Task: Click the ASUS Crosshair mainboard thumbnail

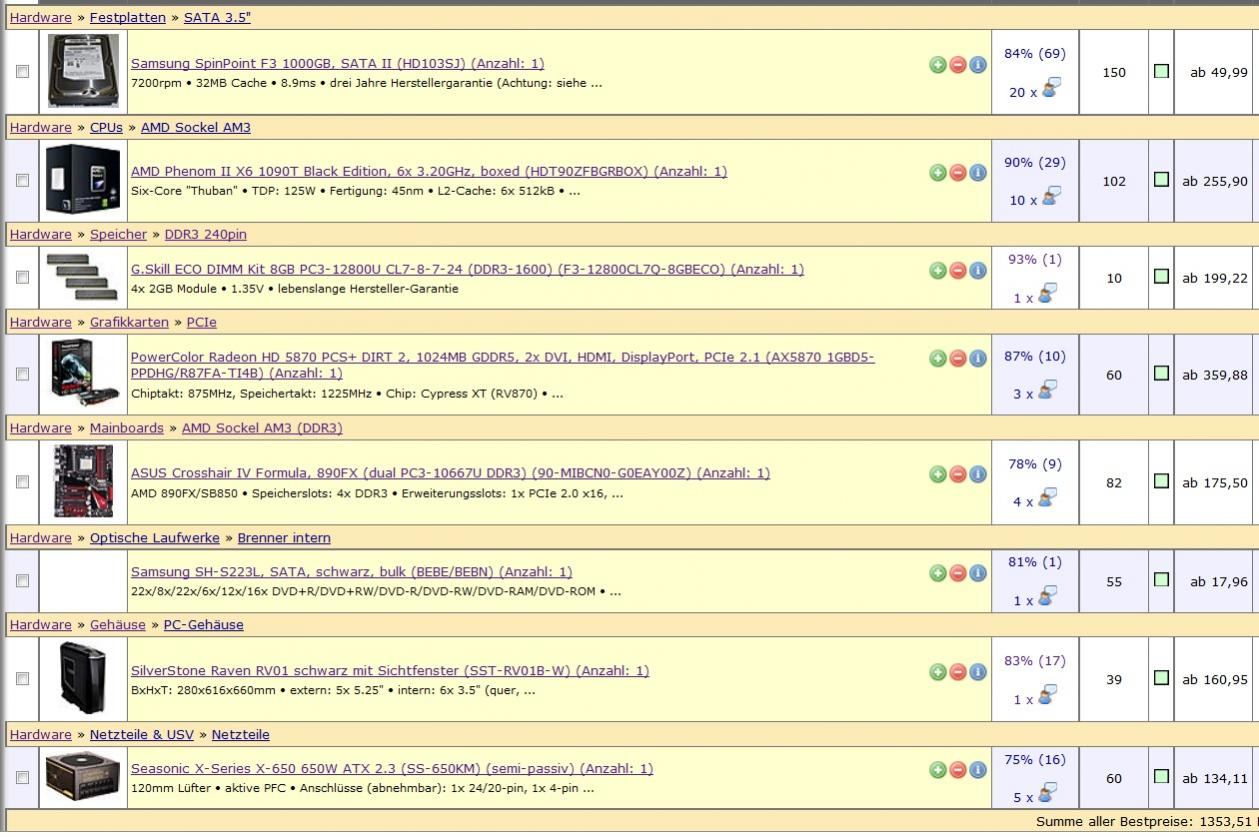Action: coord(84,481)
